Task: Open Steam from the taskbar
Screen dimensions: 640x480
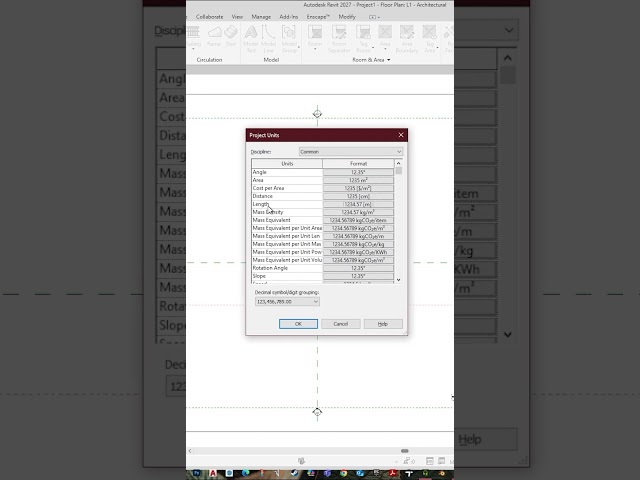Action: point(294,473)
